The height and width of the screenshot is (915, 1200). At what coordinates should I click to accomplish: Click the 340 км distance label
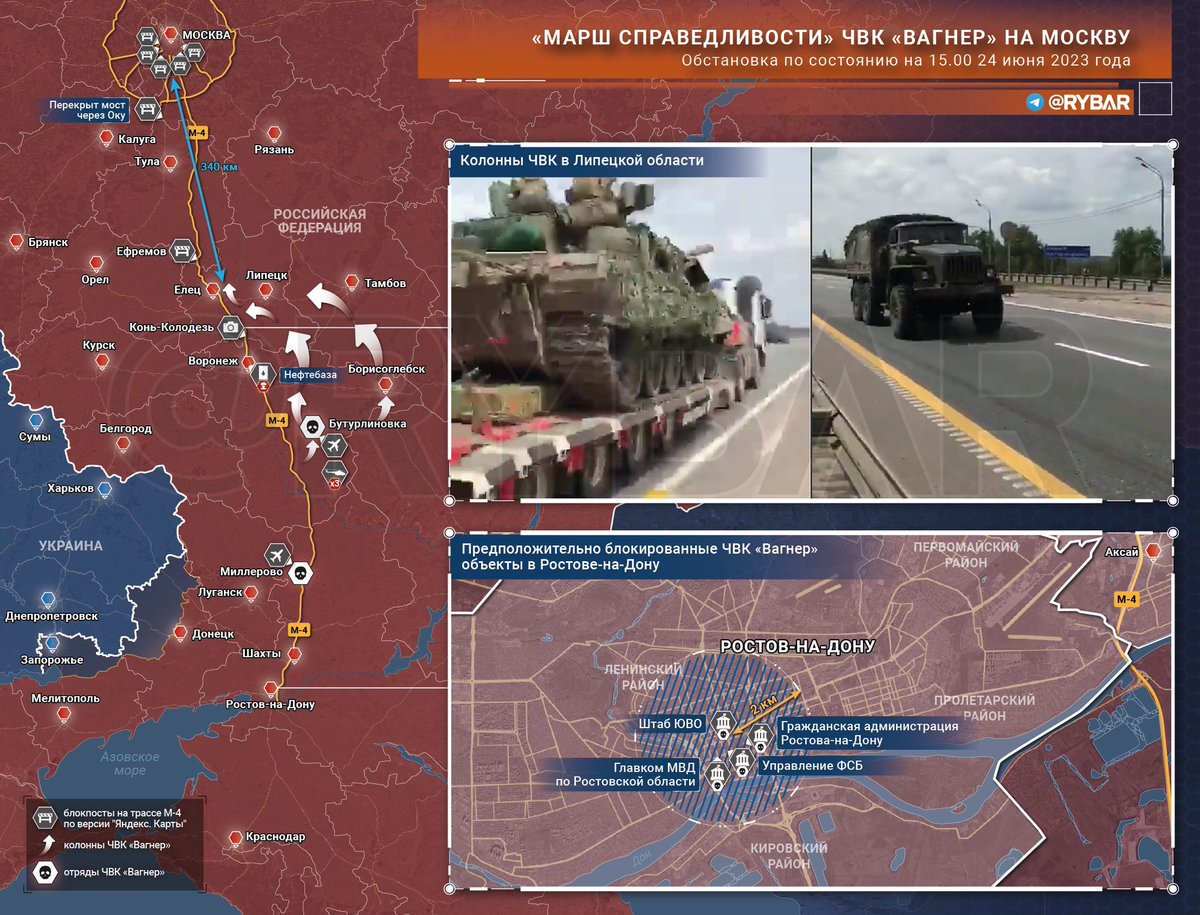click(218, 167)
